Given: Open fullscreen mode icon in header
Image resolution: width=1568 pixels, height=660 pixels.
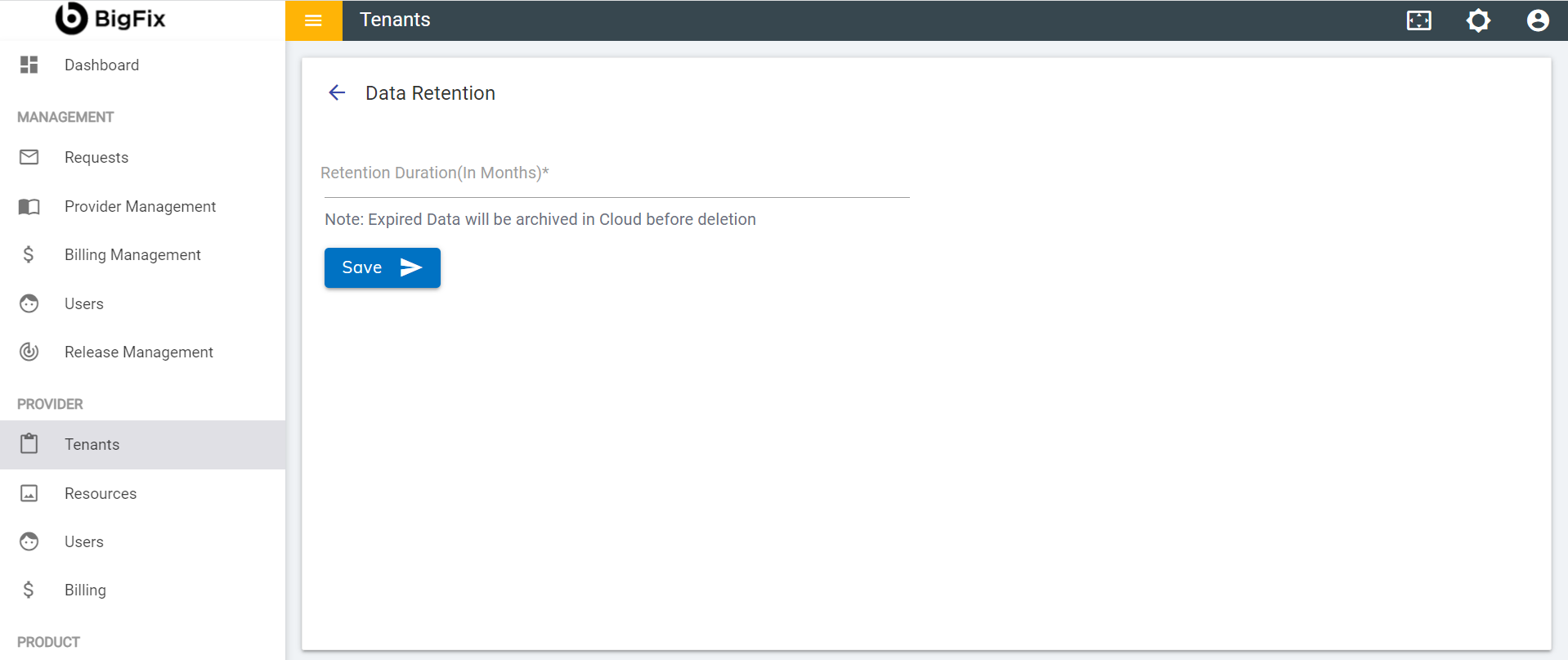Looking at the screenshot, I should 1419,20.
